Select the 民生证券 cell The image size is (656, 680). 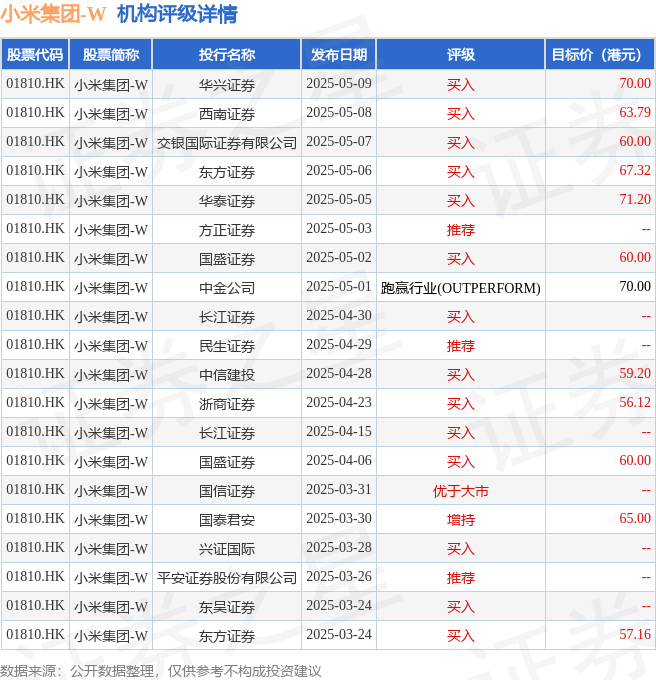click(x=227, y=346)
